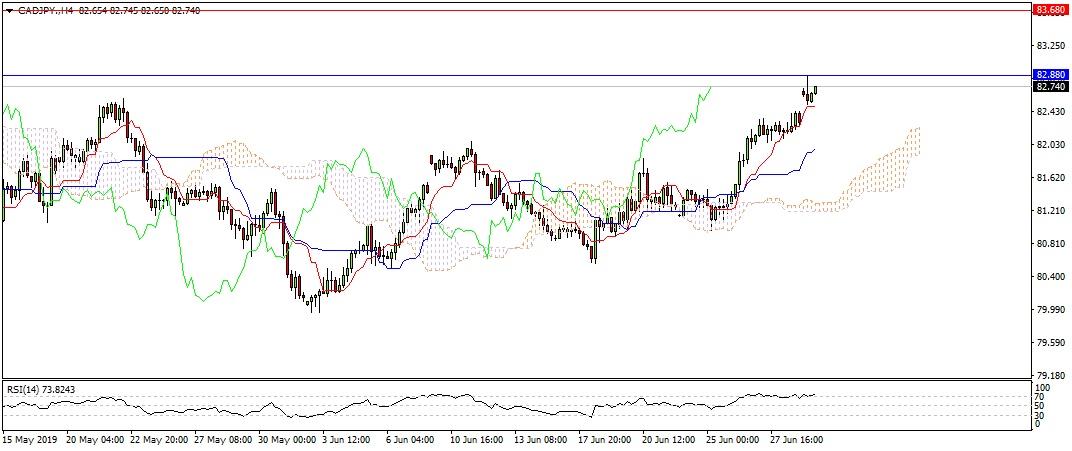Click the 27 Jun 16:00 time label
Viewport: 1072px width, 451px height.
click(796, 439)
